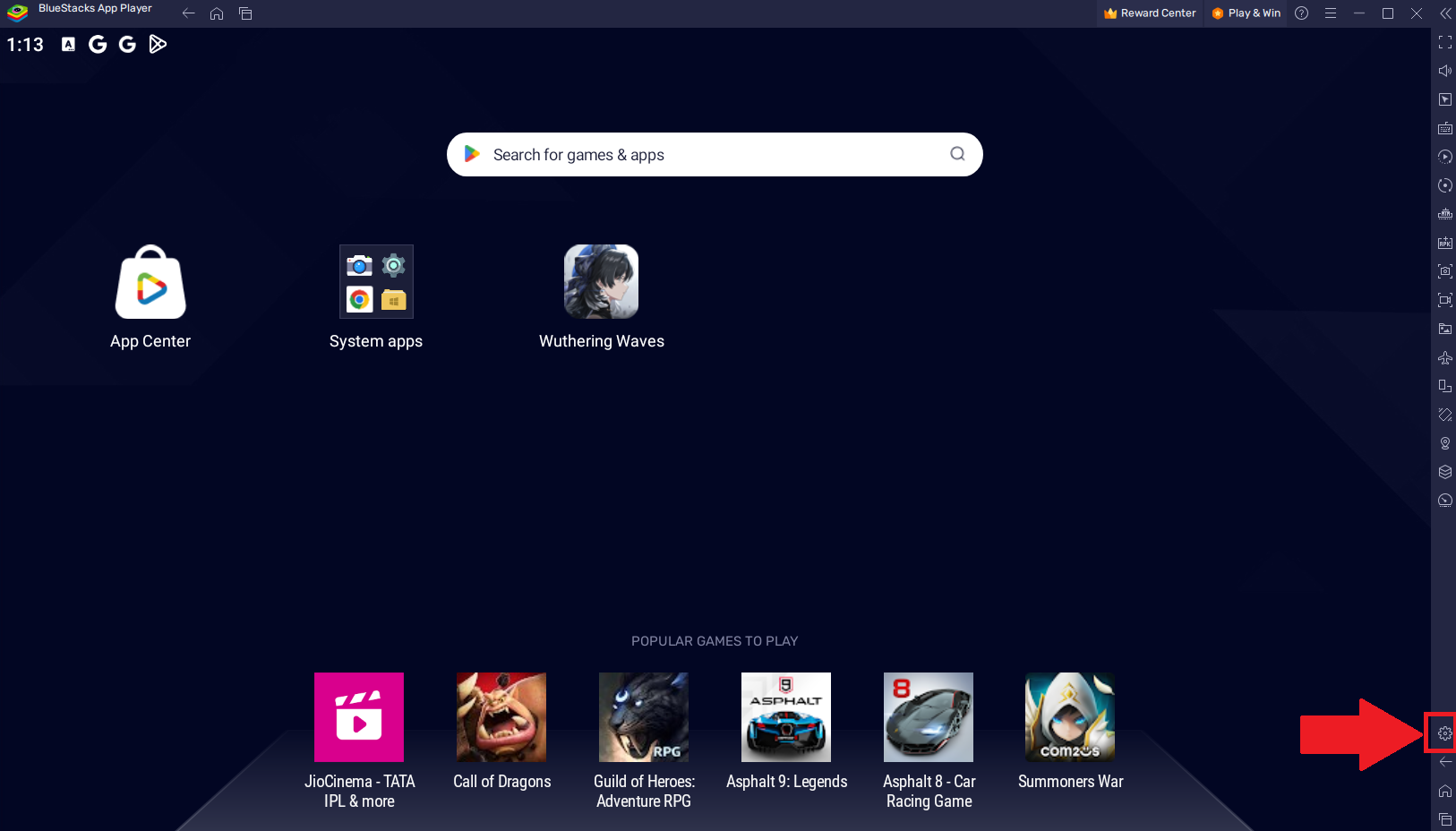Click the speedometer eco mode icon

click(1445, 501)
